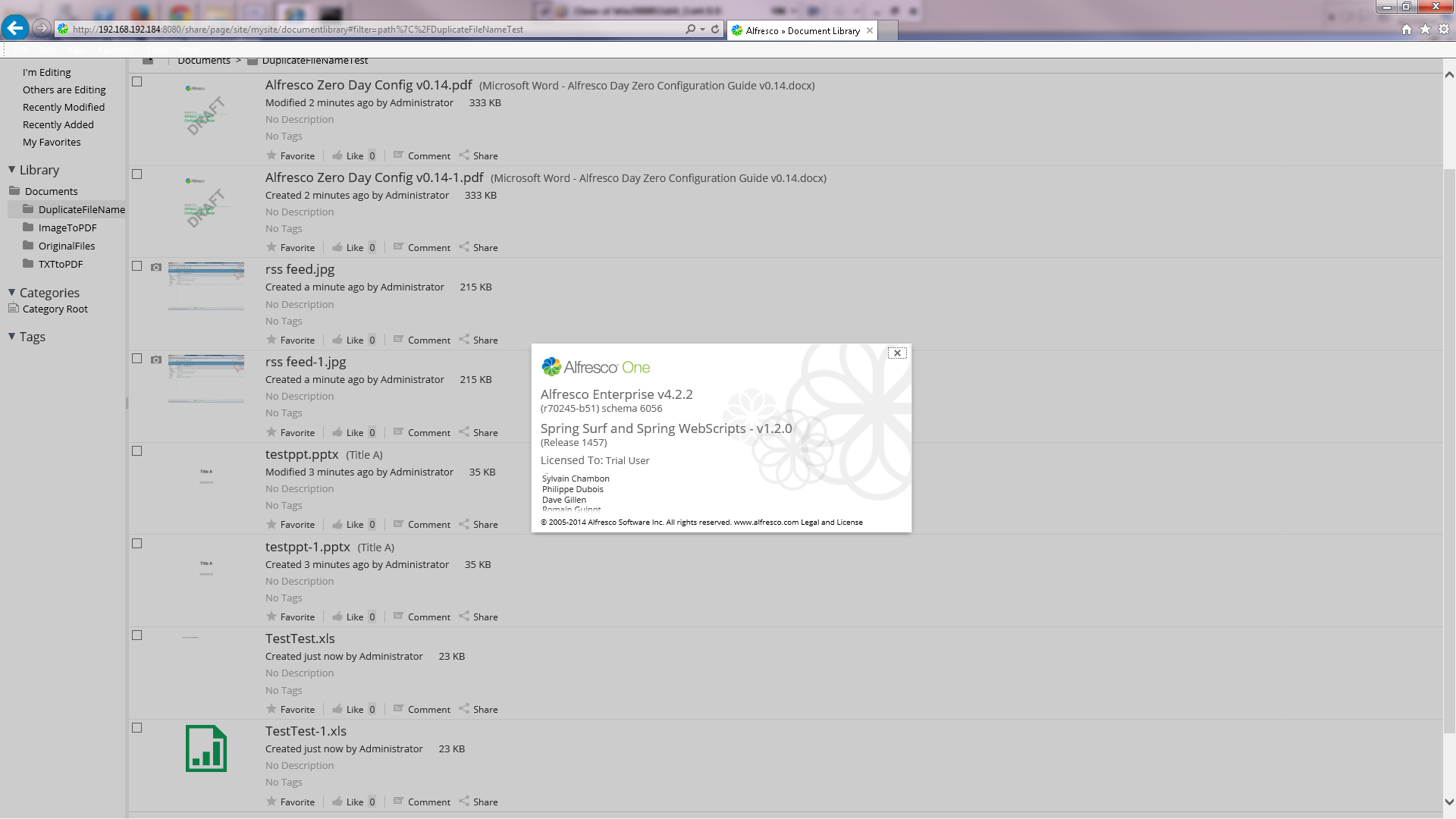Favorite star for Alfresco Zero Day Config v0.14.pdf
This screenshot has width=1456, height=819.
(x=271, y=155)
